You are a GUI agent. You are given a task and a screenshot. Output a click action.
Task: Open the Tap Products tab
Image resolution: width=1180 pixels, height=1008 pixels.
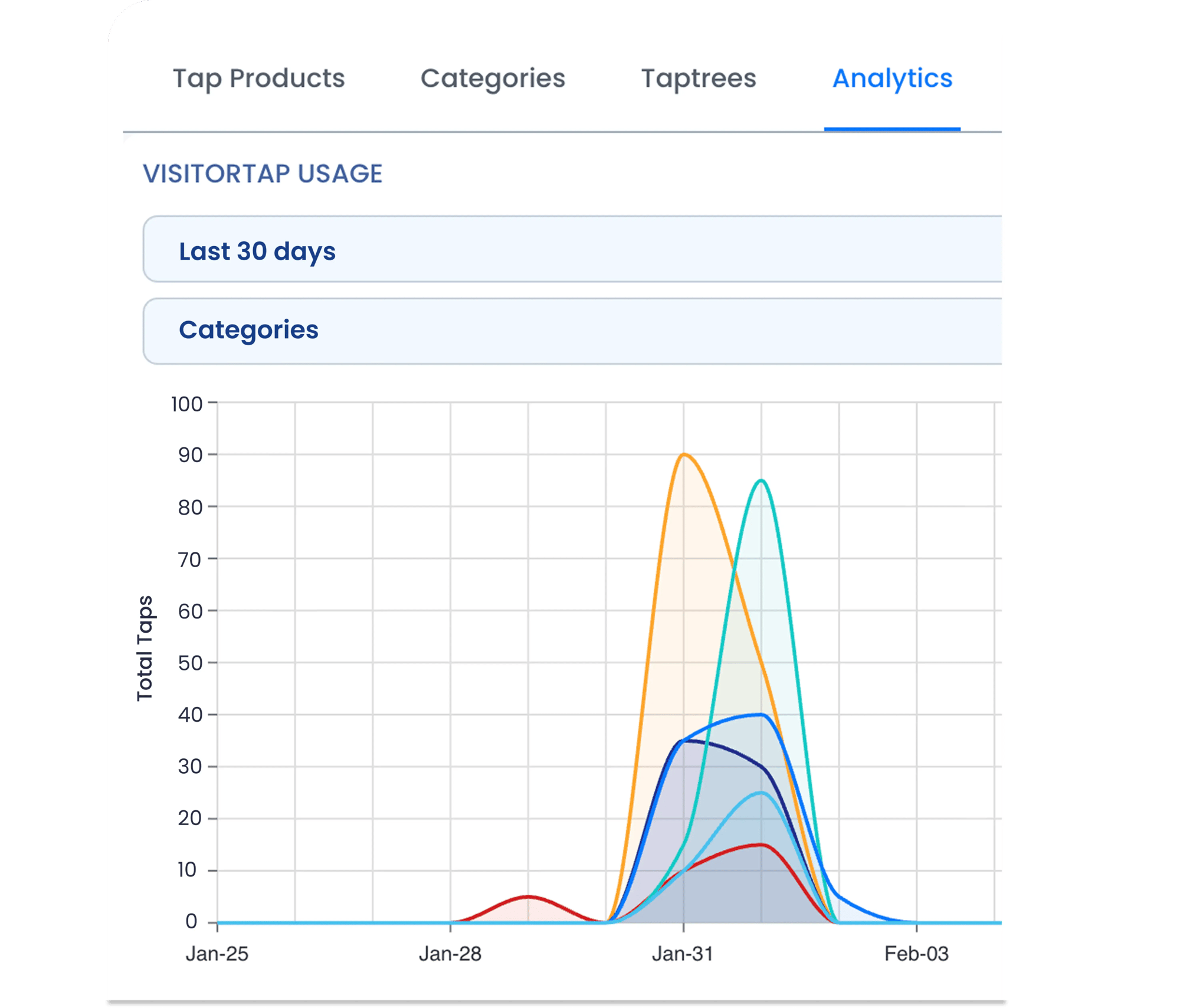[258, 78]
